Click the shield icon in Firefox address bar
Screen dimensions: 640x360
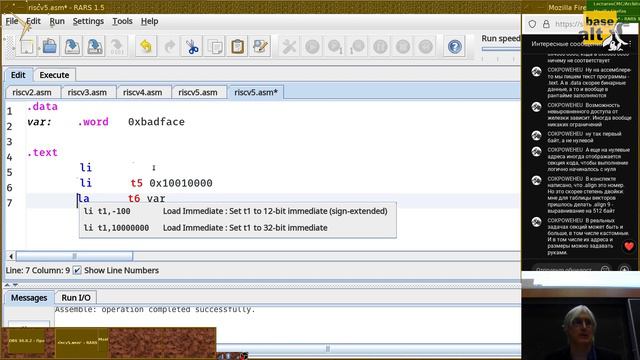coord(532,24)
